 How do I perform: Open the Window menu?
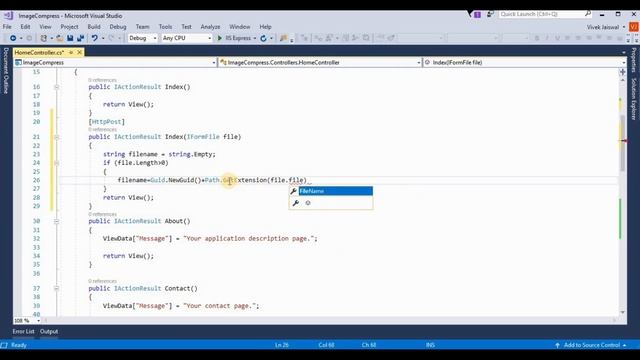240,27
